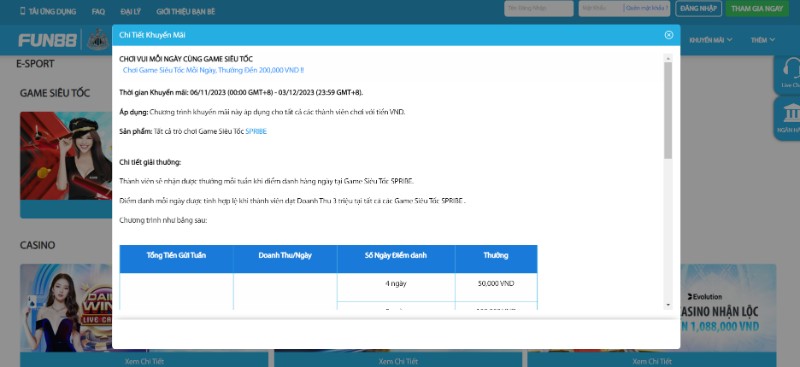
Task: Click the dialog vertical scrollbar thumb
Action: pos(668,111)
